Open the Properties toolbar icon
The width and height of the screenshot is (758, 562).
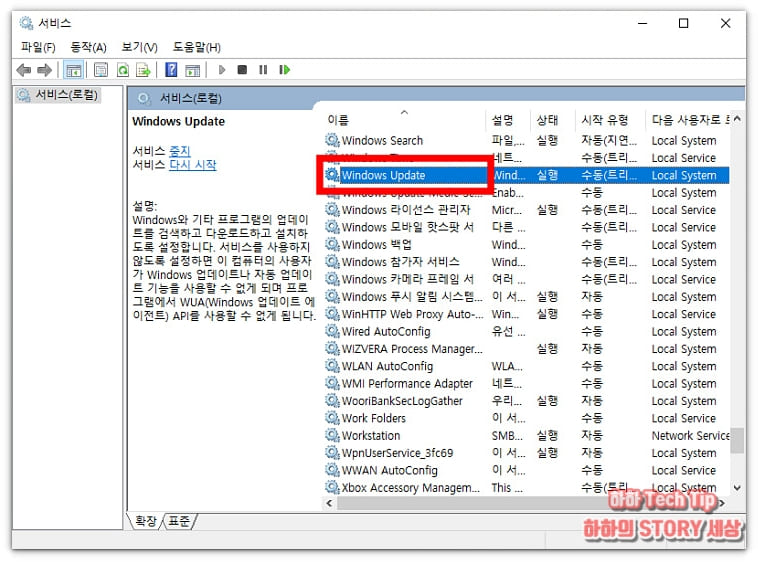pyautogui.click(x=101, y=71)
